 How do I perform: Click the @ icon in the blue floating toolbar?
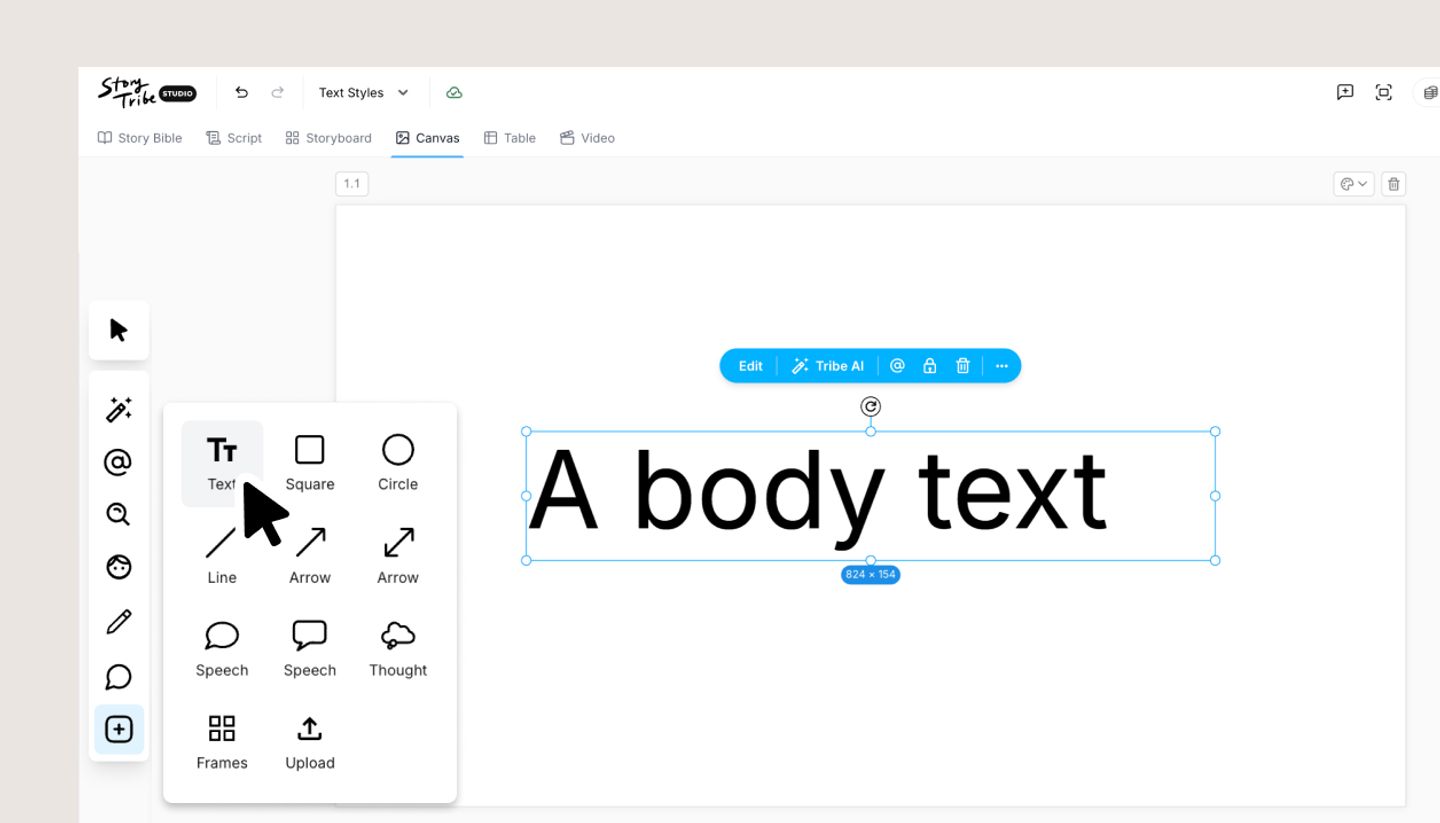click(x=897, y=366)
